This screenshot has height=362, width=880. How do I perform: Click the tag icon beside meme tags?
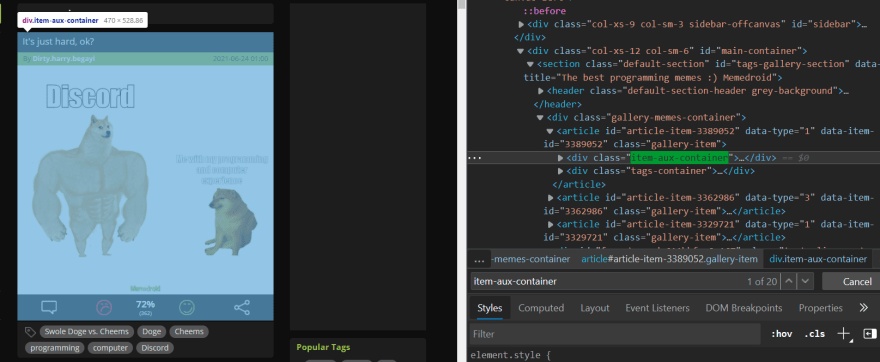30,332
